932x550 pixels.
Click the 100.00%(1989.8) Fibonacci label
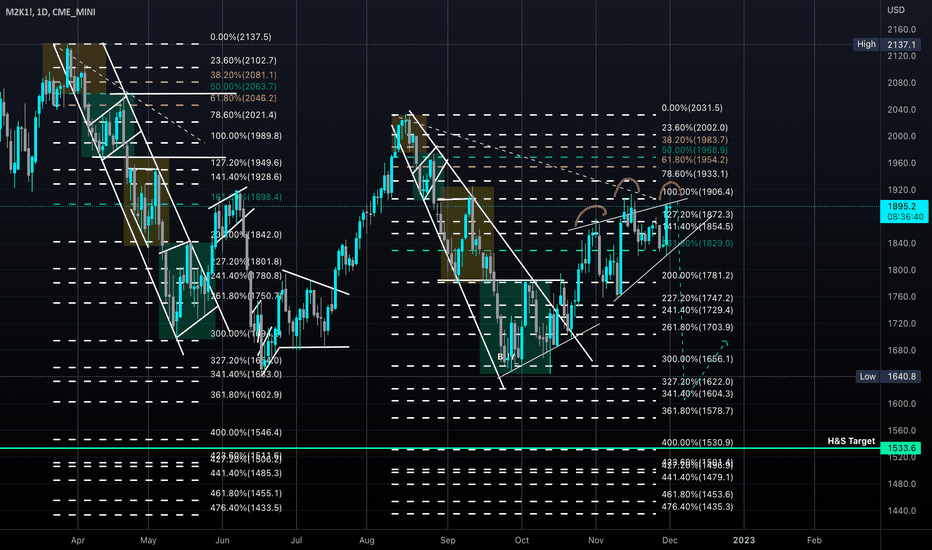[246, 136]
